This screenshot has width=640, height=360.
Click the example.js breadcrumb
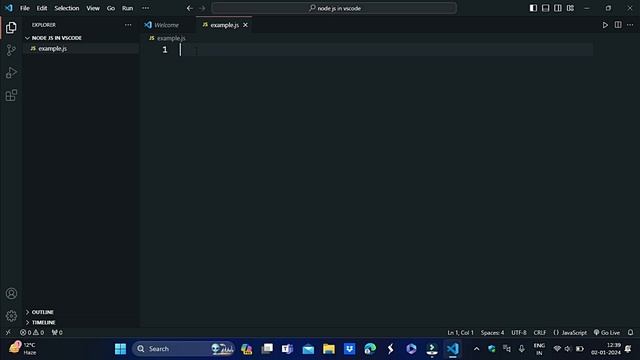[171, 38]
